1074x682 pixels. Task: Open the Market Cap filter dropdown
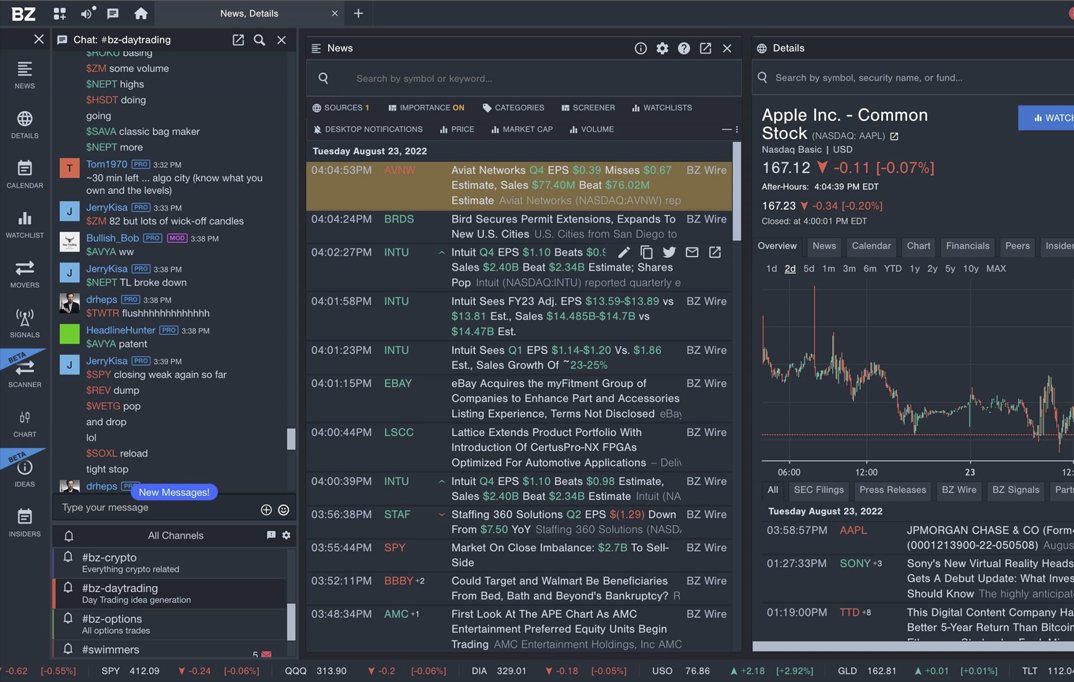522,129
